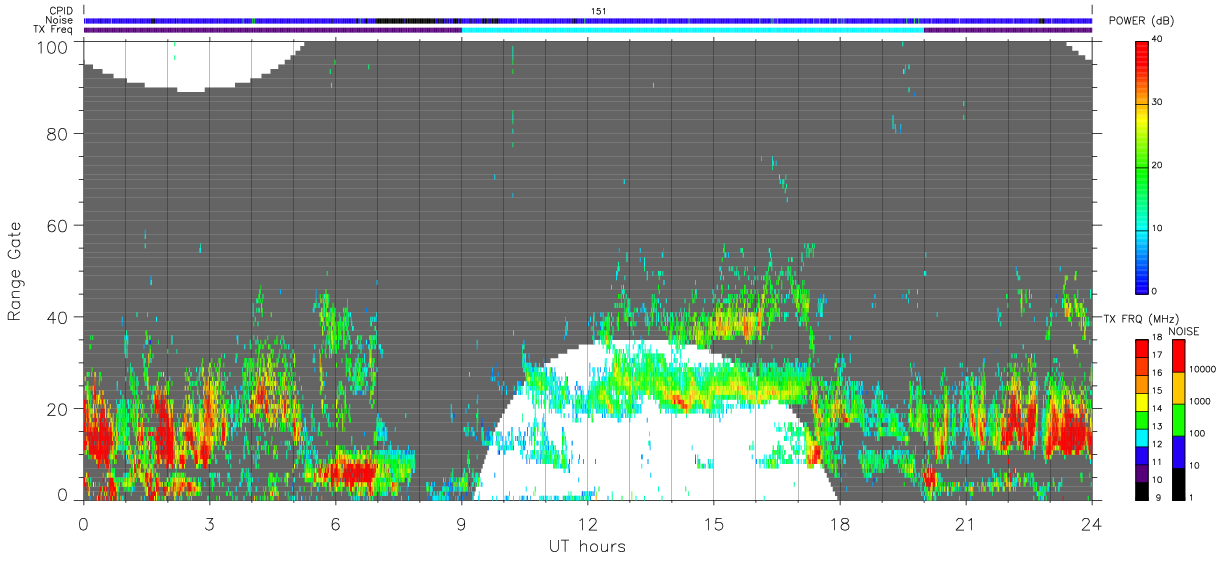The image size is (1228, 567).
Task: Click x-axis tick label 21
Action: pyautogui.click(x=966, y=525)
